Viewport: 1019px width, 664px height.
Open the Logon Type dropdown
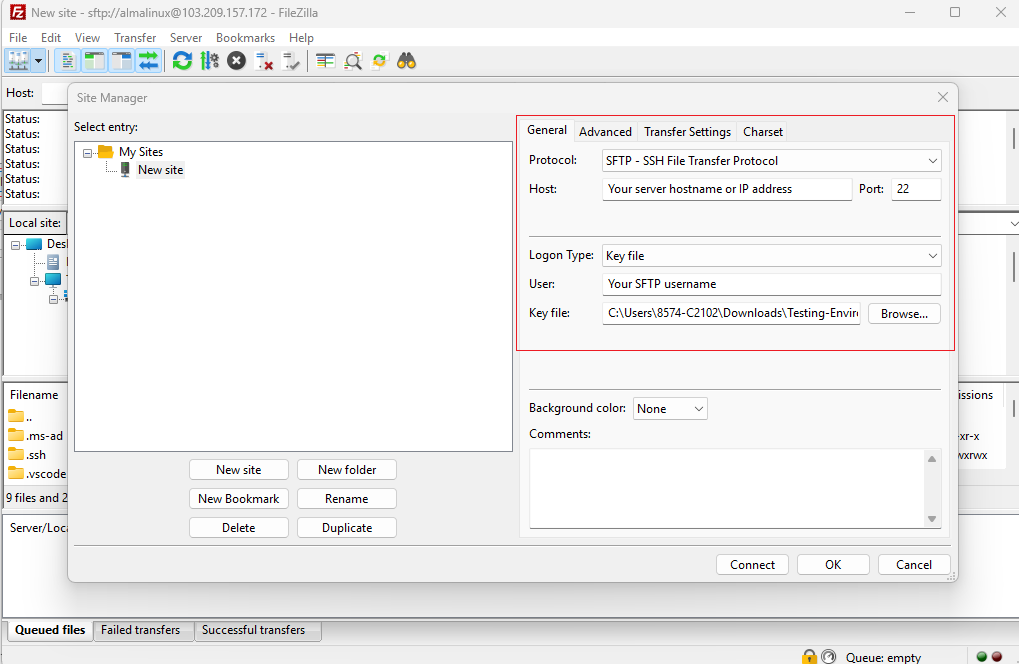tap(771, 255)
